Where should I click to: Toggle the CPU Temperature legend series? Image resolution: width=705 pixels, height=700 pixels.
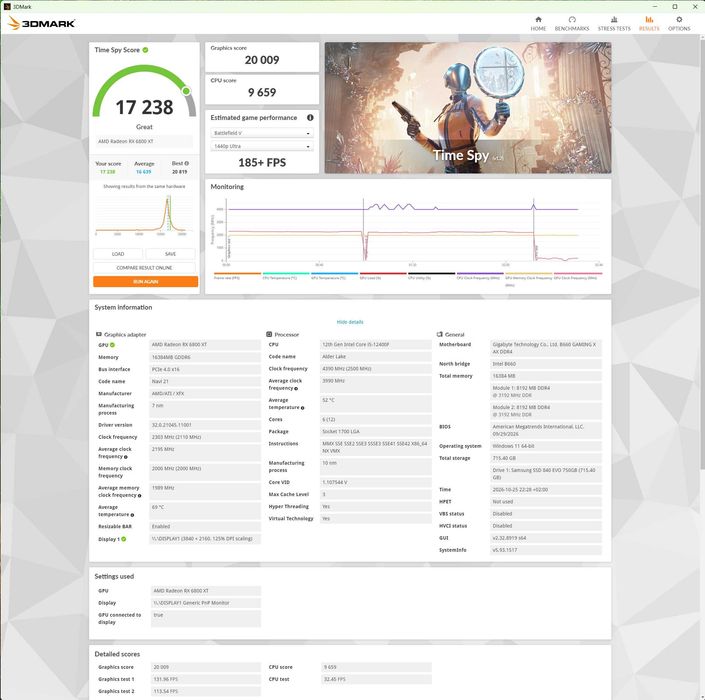click(x=286, y=276)
